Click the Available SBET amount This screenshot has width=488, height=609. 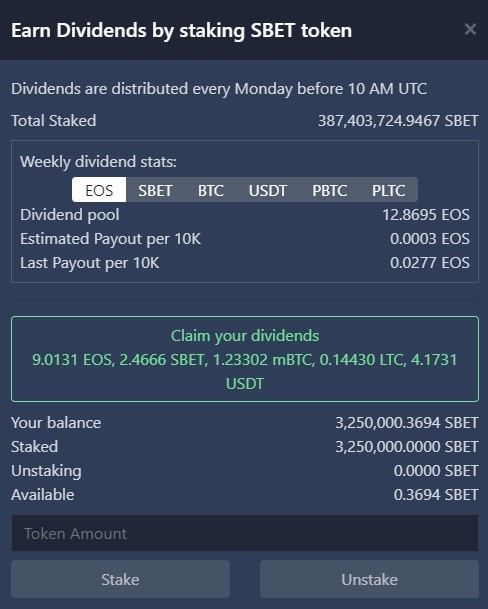pos(436,495)
